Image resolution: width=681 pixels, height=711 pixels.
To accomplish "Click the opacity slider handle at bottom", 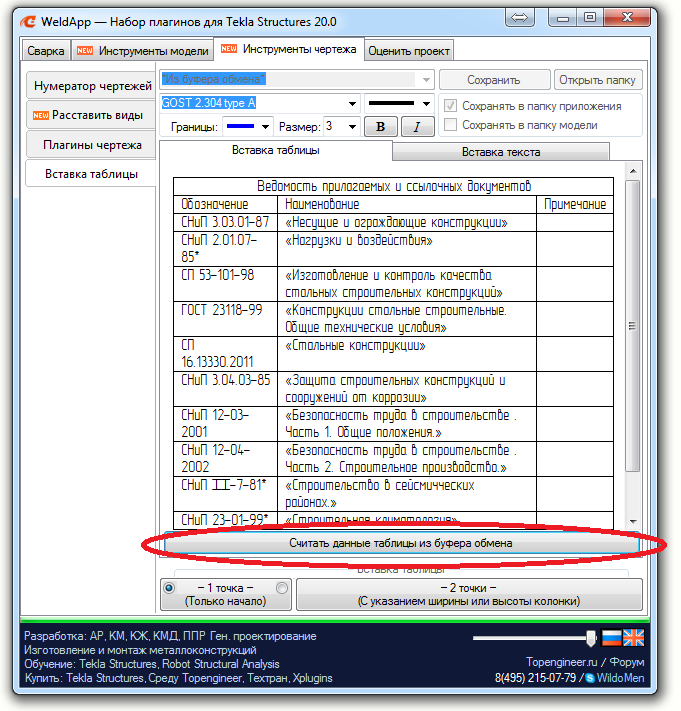I will pyautogui.click(x=591, y=638).
